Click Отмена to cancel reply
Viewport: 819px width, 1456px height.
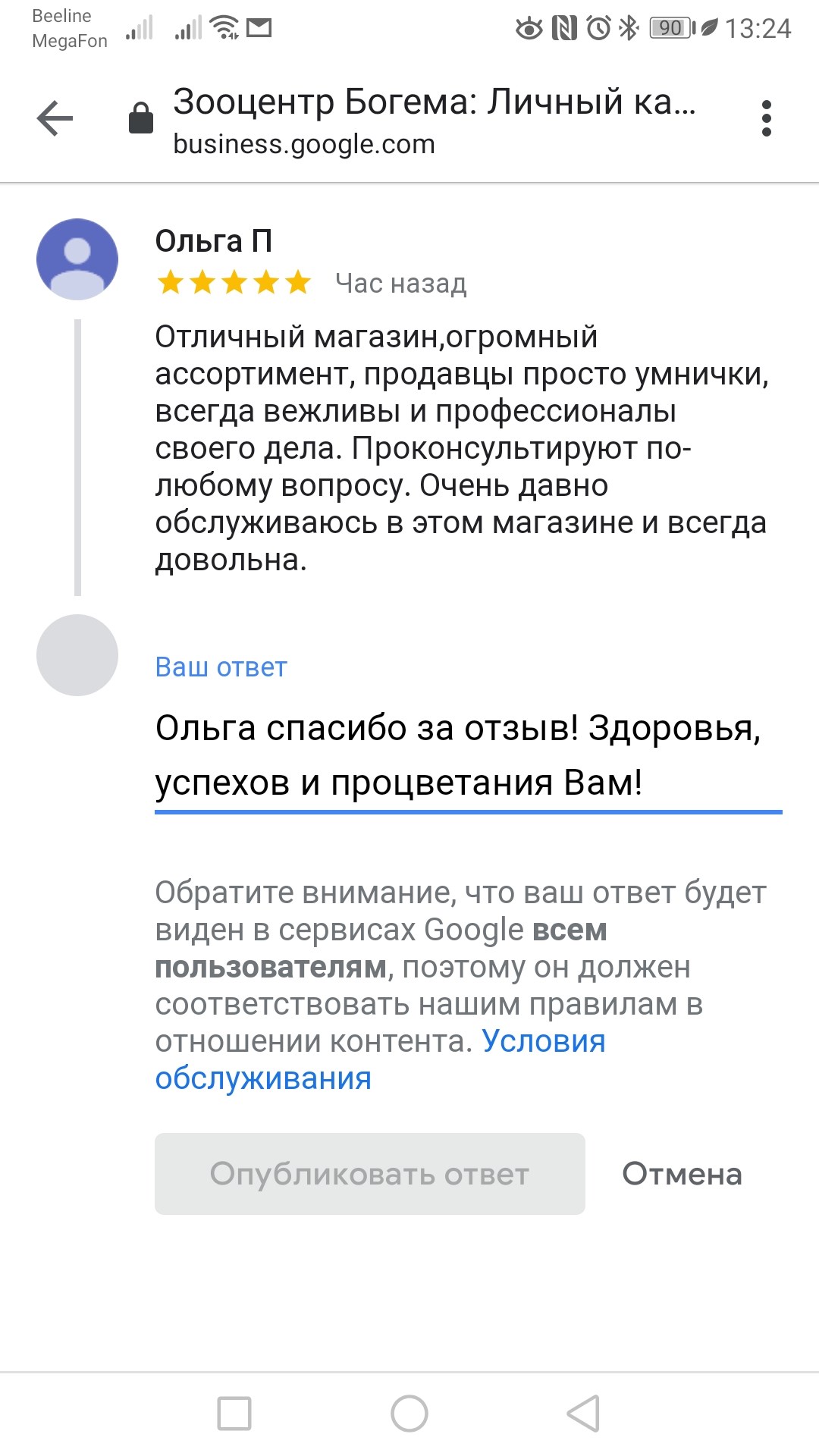point(682,1174)
